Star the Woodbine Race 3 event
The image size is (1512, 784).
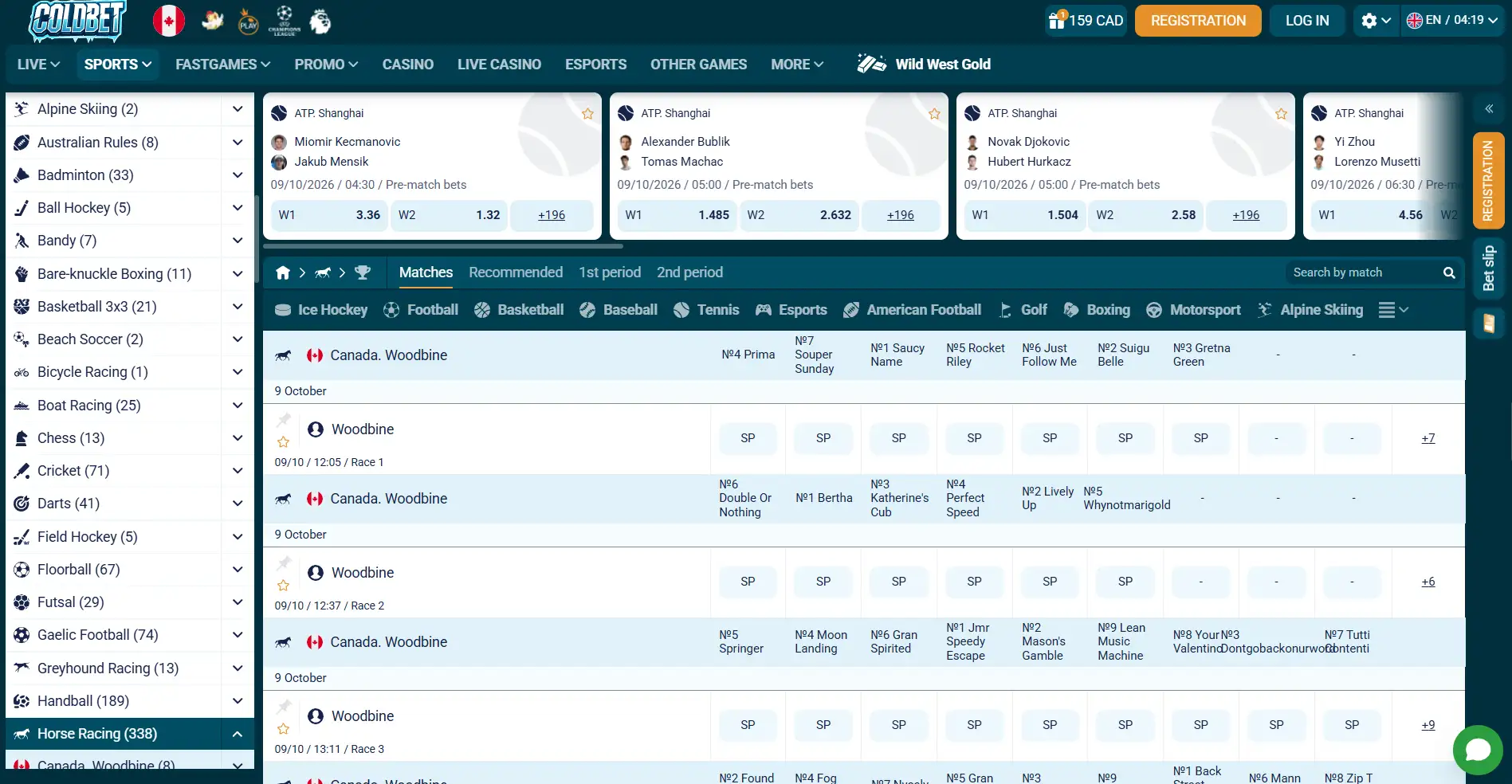click(x=283, y=729)
